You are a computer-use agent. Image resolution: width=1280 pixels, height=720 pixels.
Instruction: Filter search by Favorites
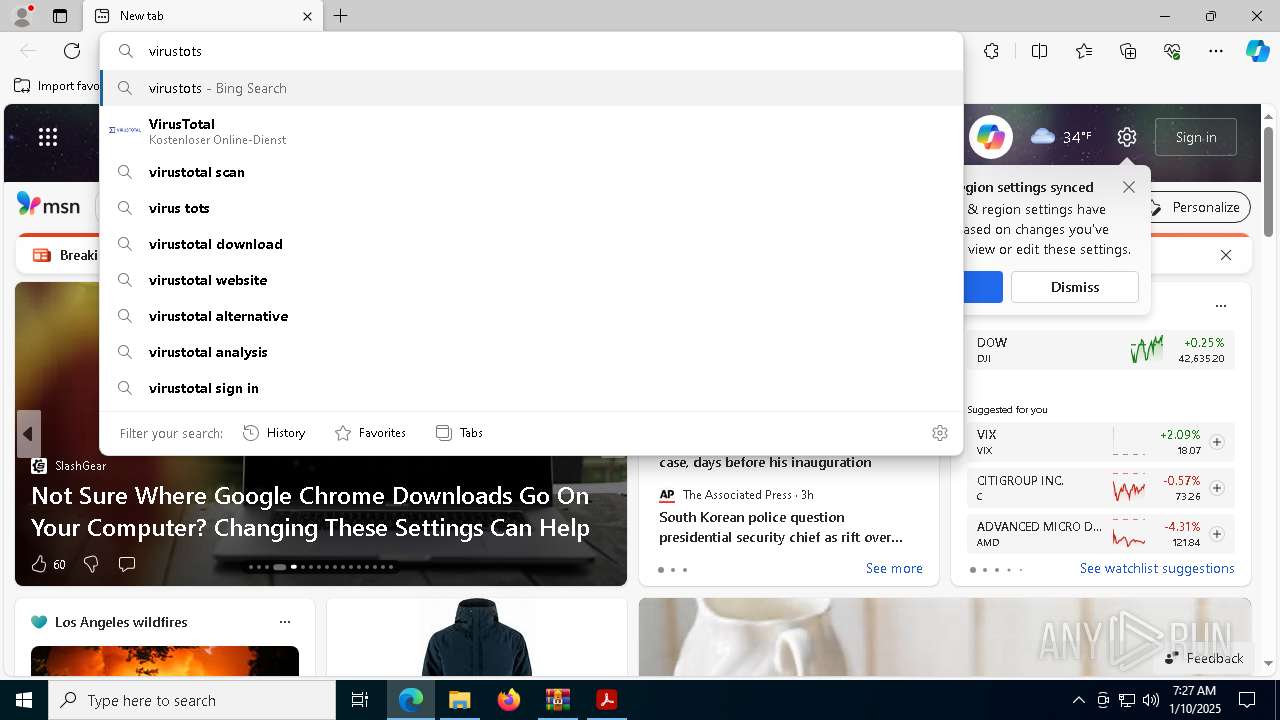(370, 433)
